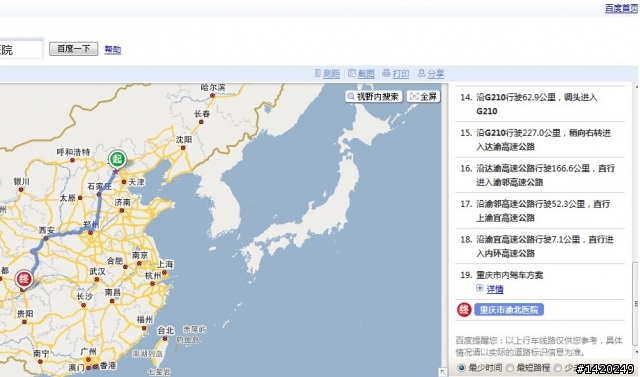Click the 打印 link in toolbar
Viewport: 640px width, 377px height.
point(401,74)
